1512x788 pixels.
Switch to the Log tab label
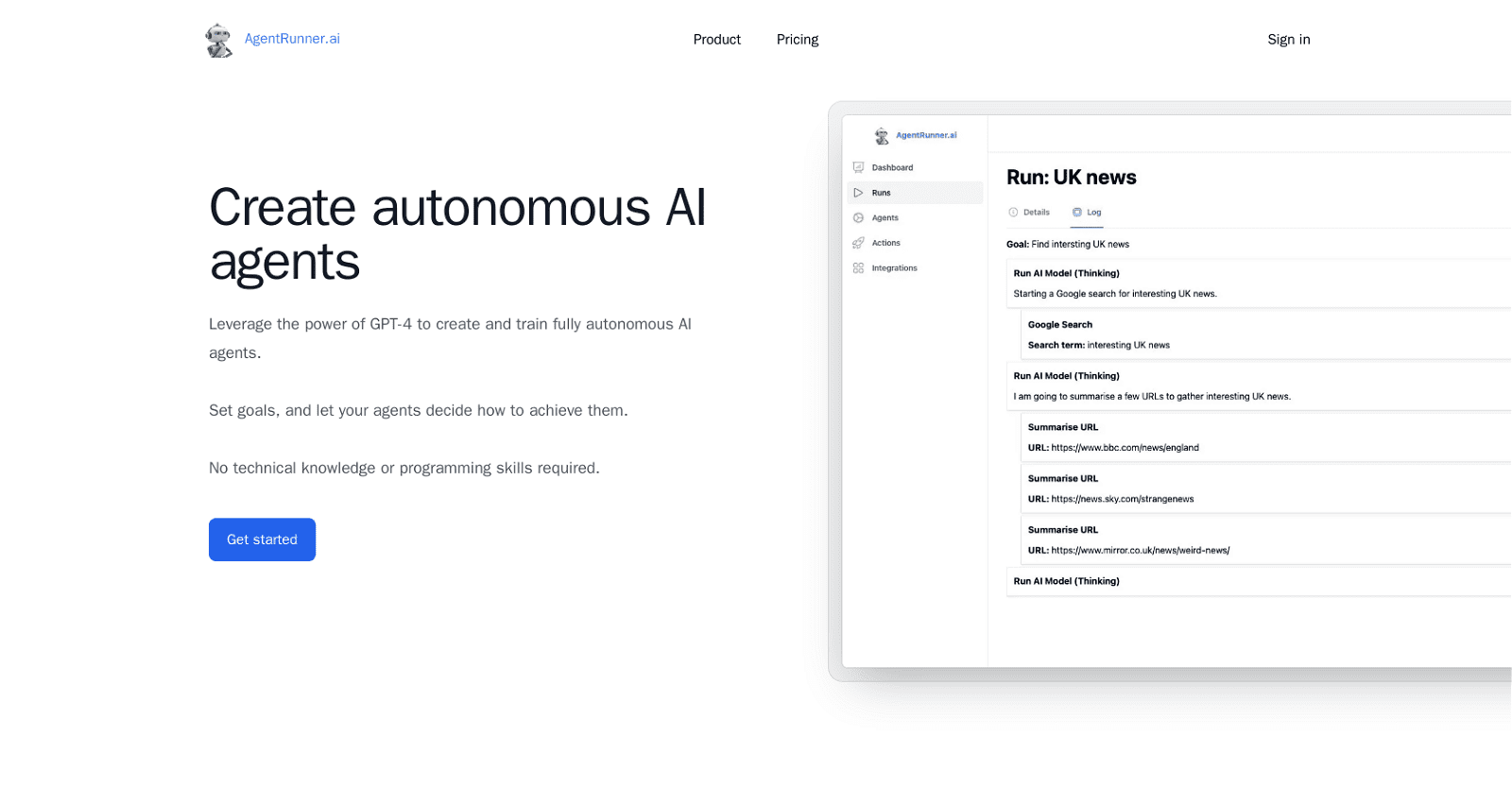tap(1094, 213)
